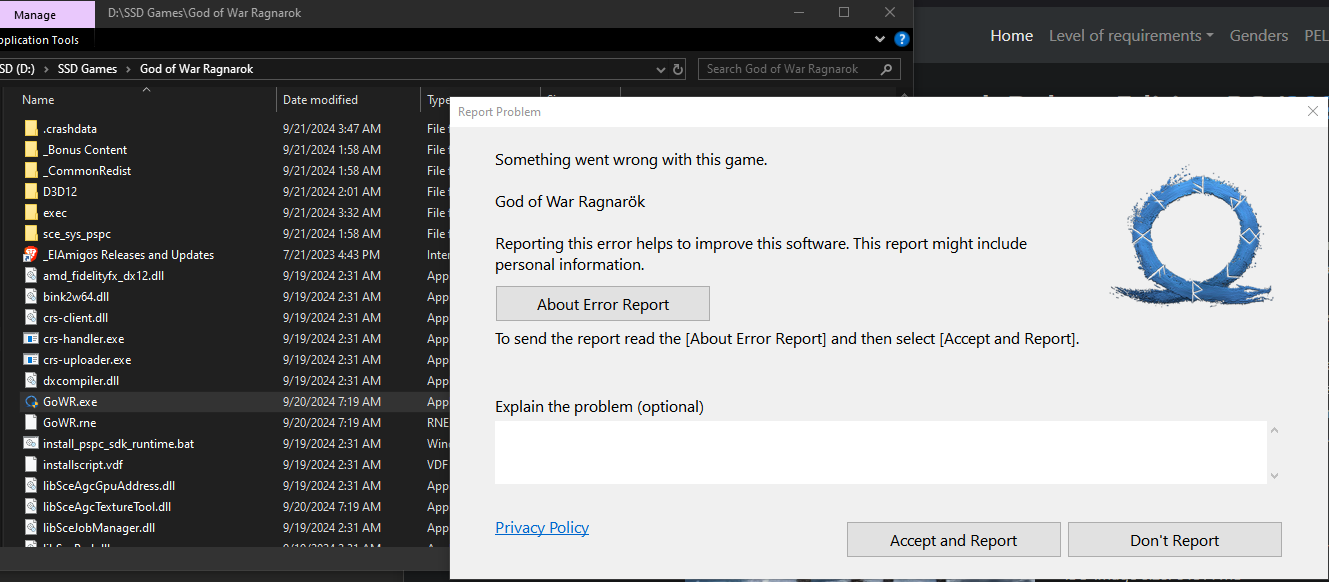This screenshot has width=1329, height=582.
Task: Click the GoWR.rne file icon
Action: click(30, 423)
